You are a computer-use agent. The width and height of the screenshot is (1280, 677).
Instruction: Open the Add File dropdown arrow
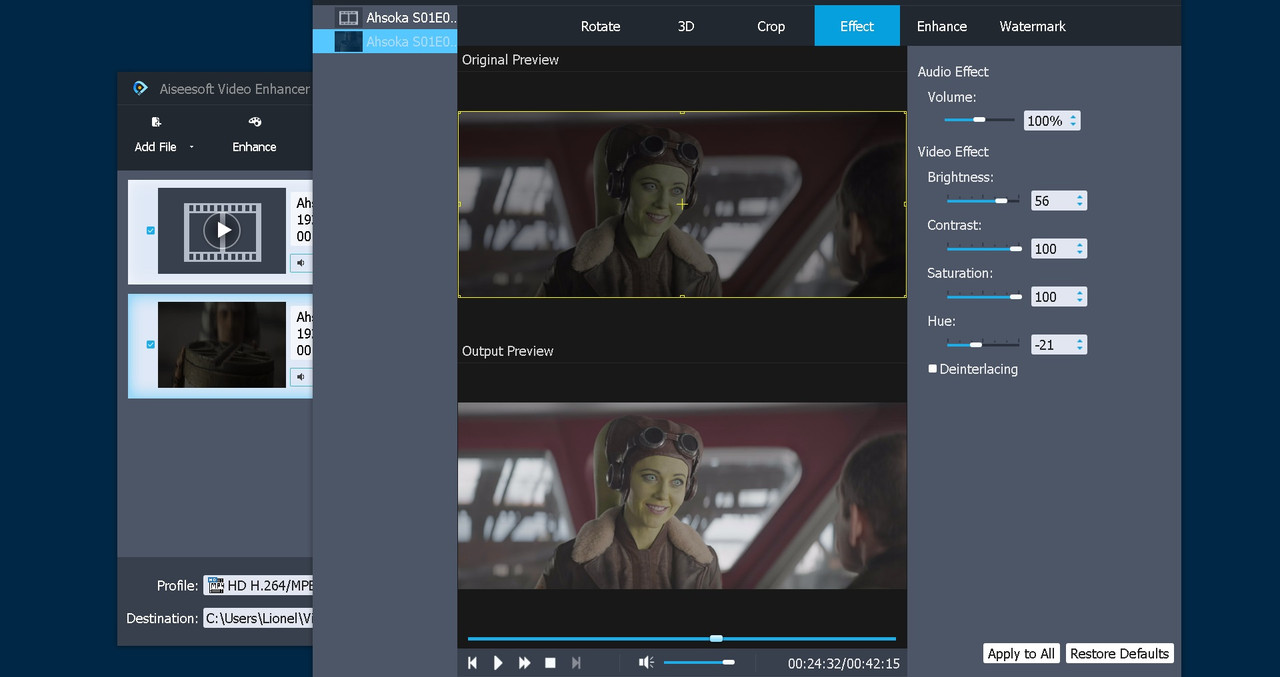(x=191, y=147)
